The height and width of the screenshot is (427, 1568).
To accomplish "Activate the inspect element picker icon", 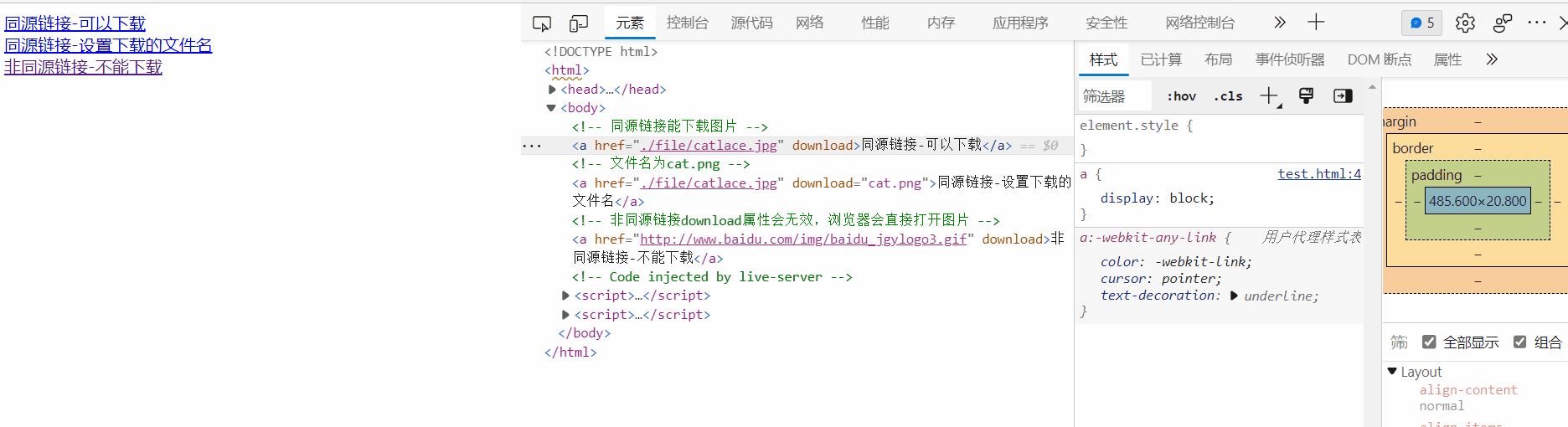I will click(542, 23).
